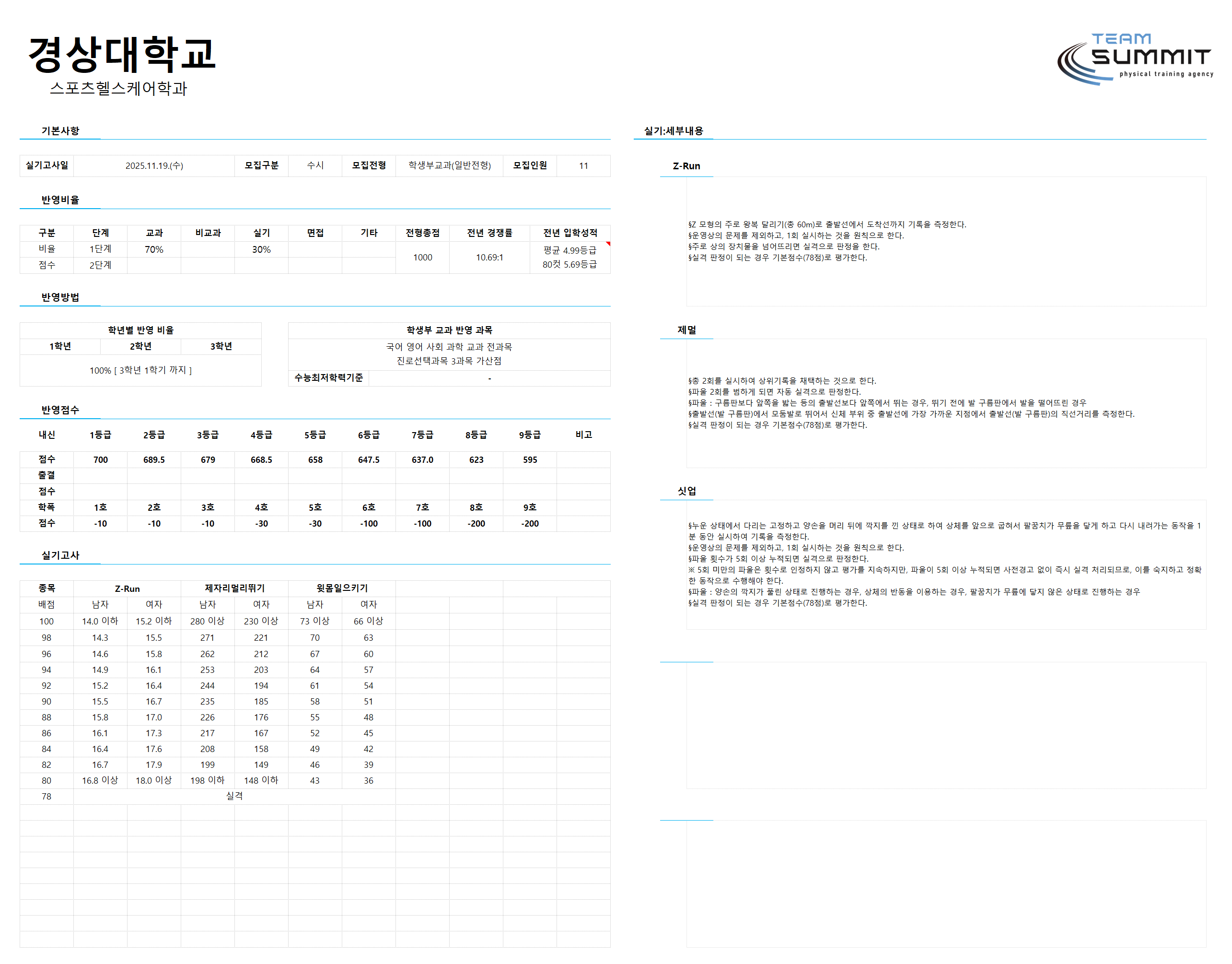Viewport: 1232px width, 964px height.
Task: Click the 학년별 반영 비율 header
Action: (141, 330)
